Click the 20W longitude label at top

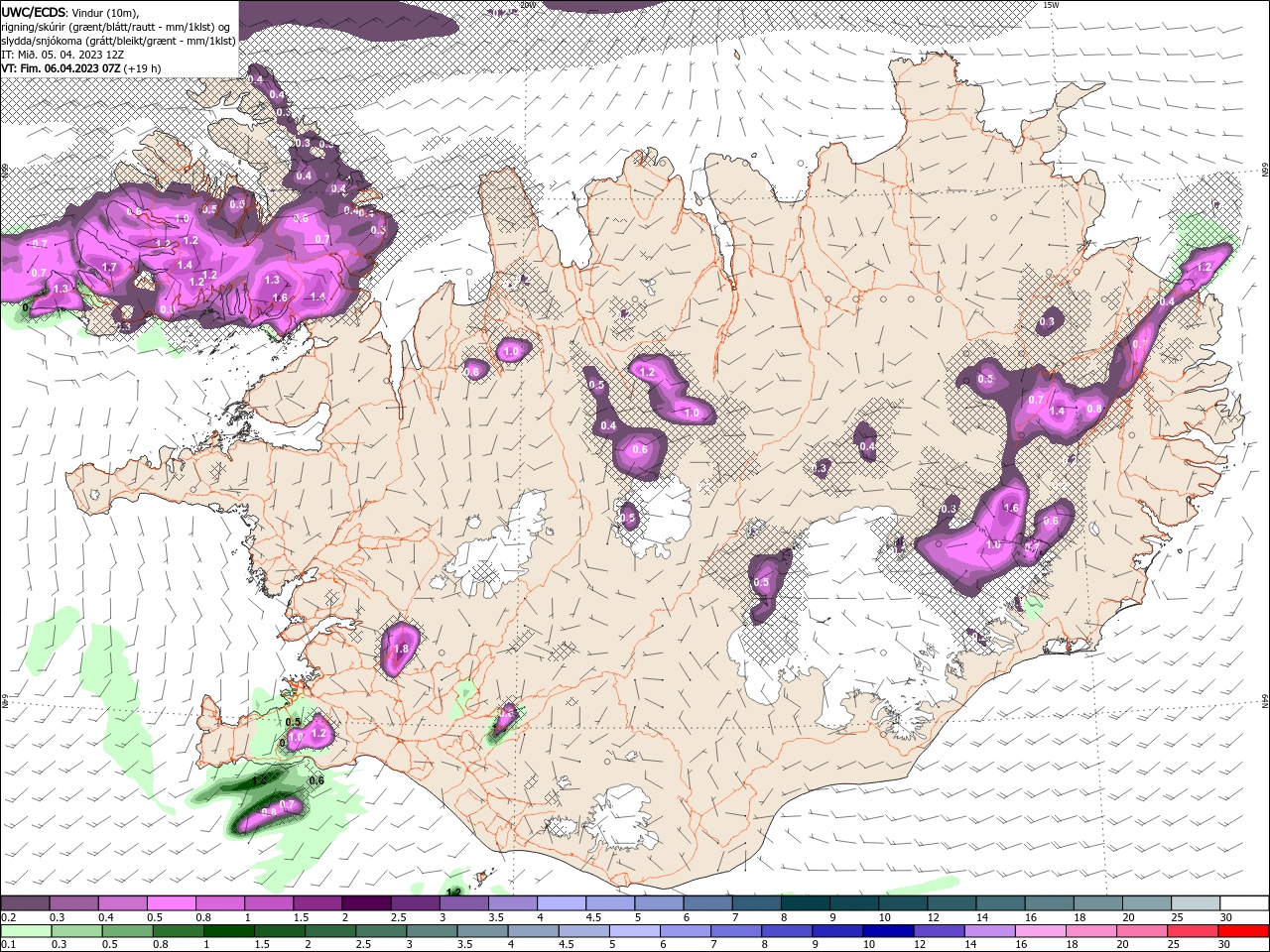tap(527, 5)
